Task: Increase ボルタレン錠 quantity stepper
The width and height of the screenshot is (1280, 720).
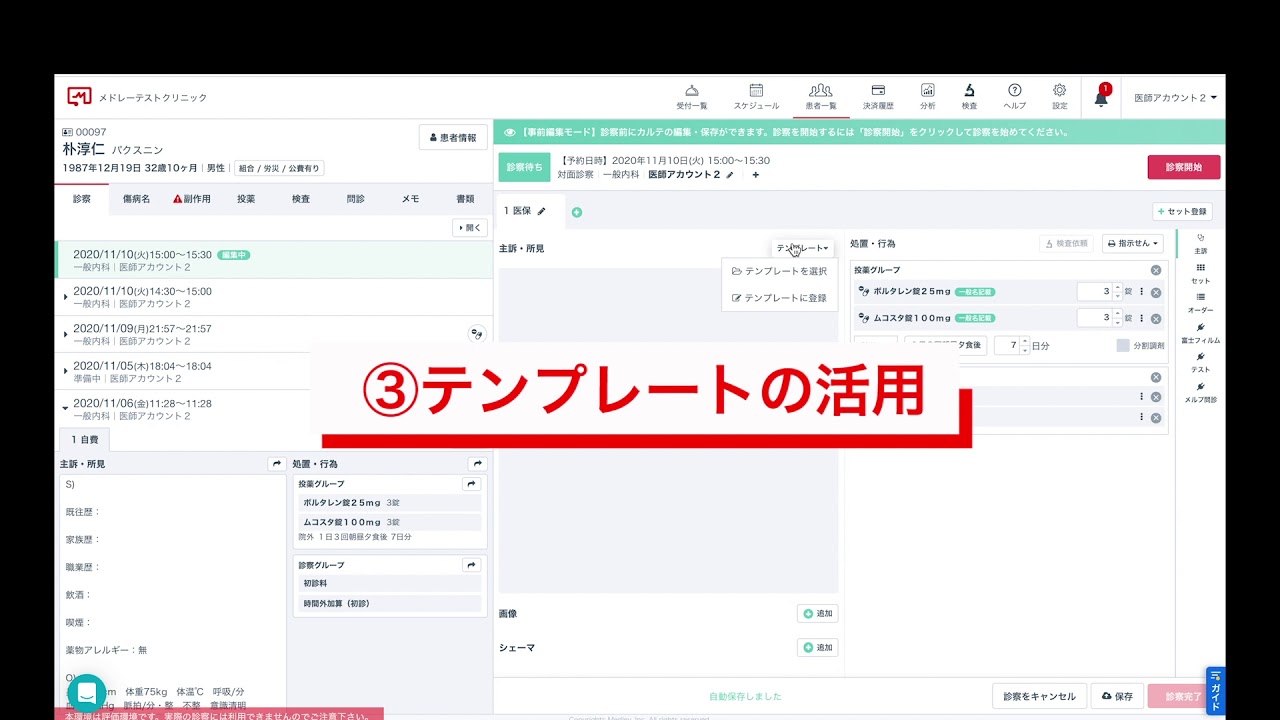Action: point(1117,288)
